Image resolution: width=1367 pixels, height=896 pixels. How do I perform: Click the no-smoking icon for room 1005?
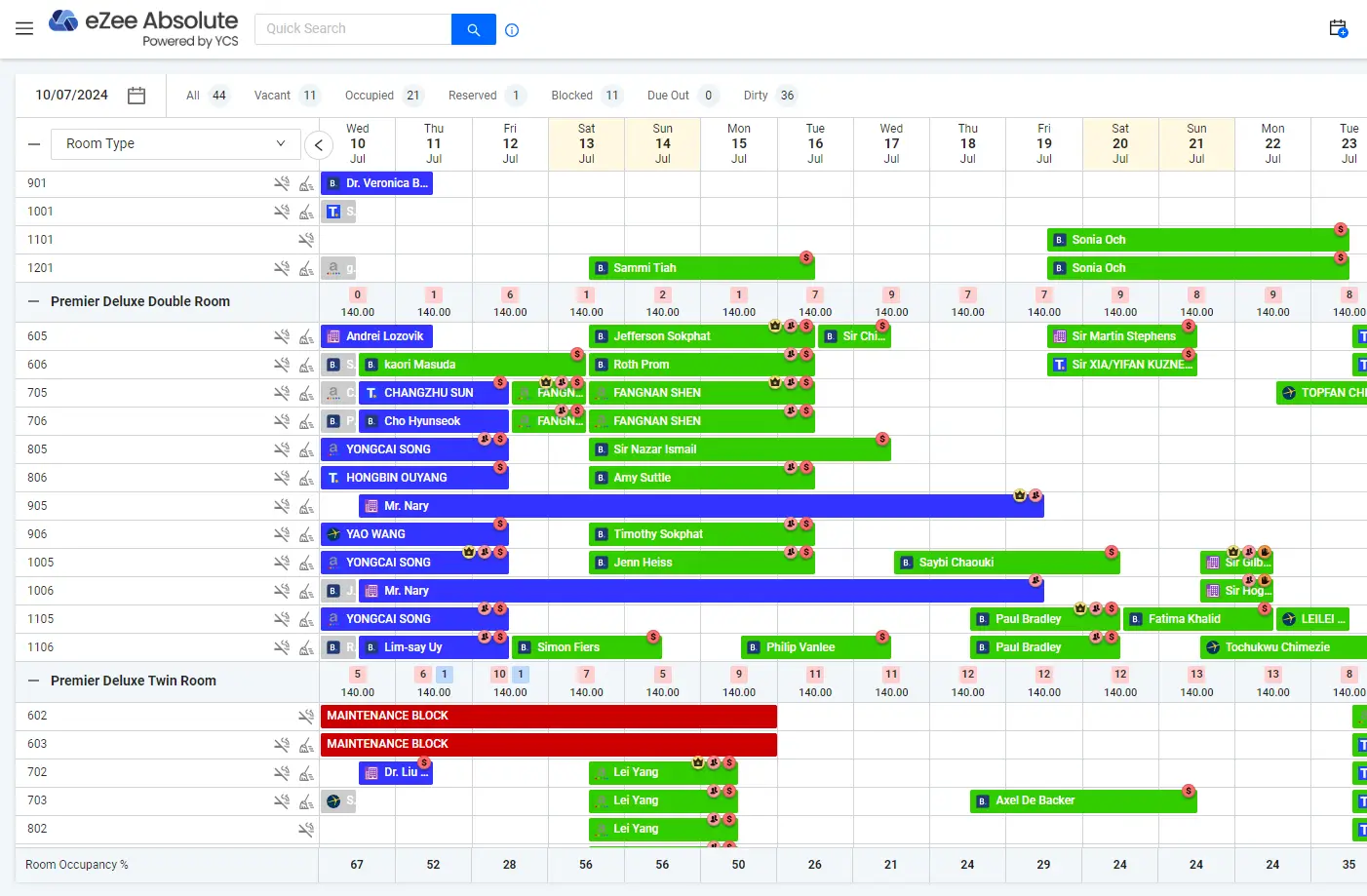coord(282,563)
